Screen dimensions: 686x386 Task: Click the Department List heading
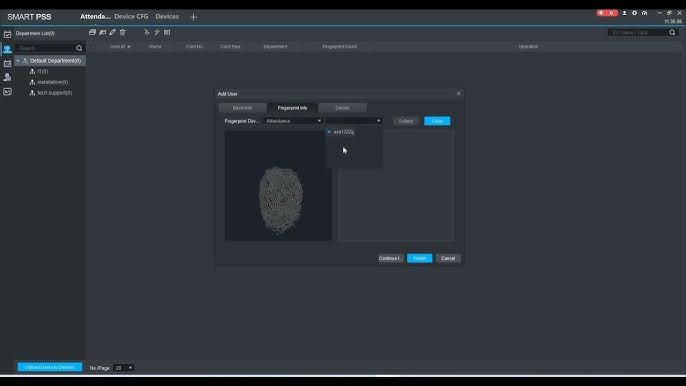pyautogui.click(x=35, y=33)
